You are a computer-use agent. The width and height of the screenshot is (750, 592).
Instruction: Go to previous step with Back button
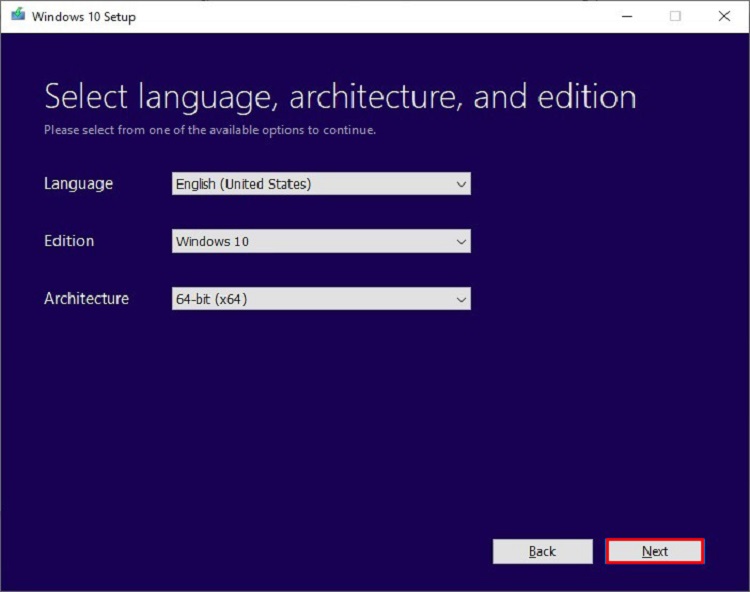click(542, 551)
